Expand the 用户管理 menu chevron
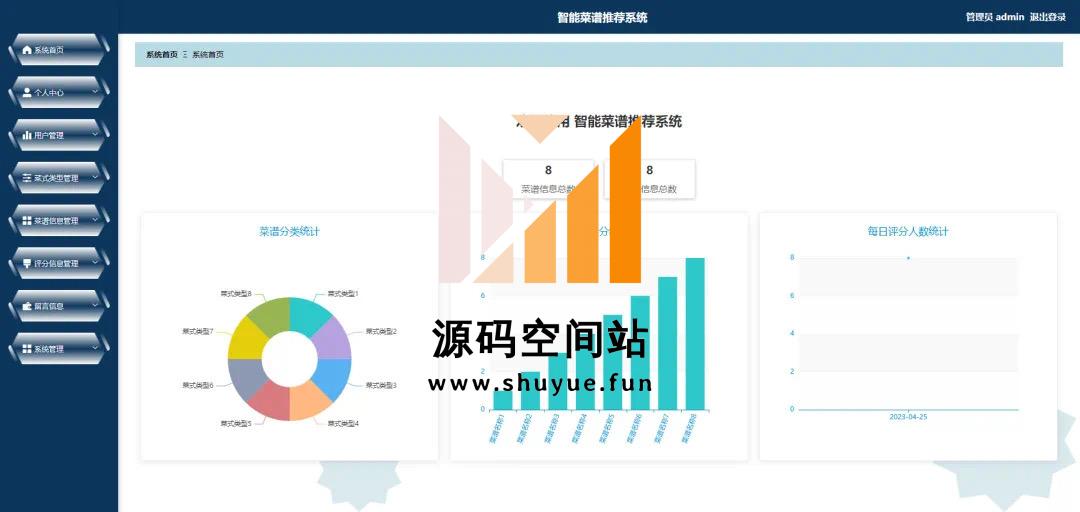The image size is (1080, 512). click(x=95, y=135)
